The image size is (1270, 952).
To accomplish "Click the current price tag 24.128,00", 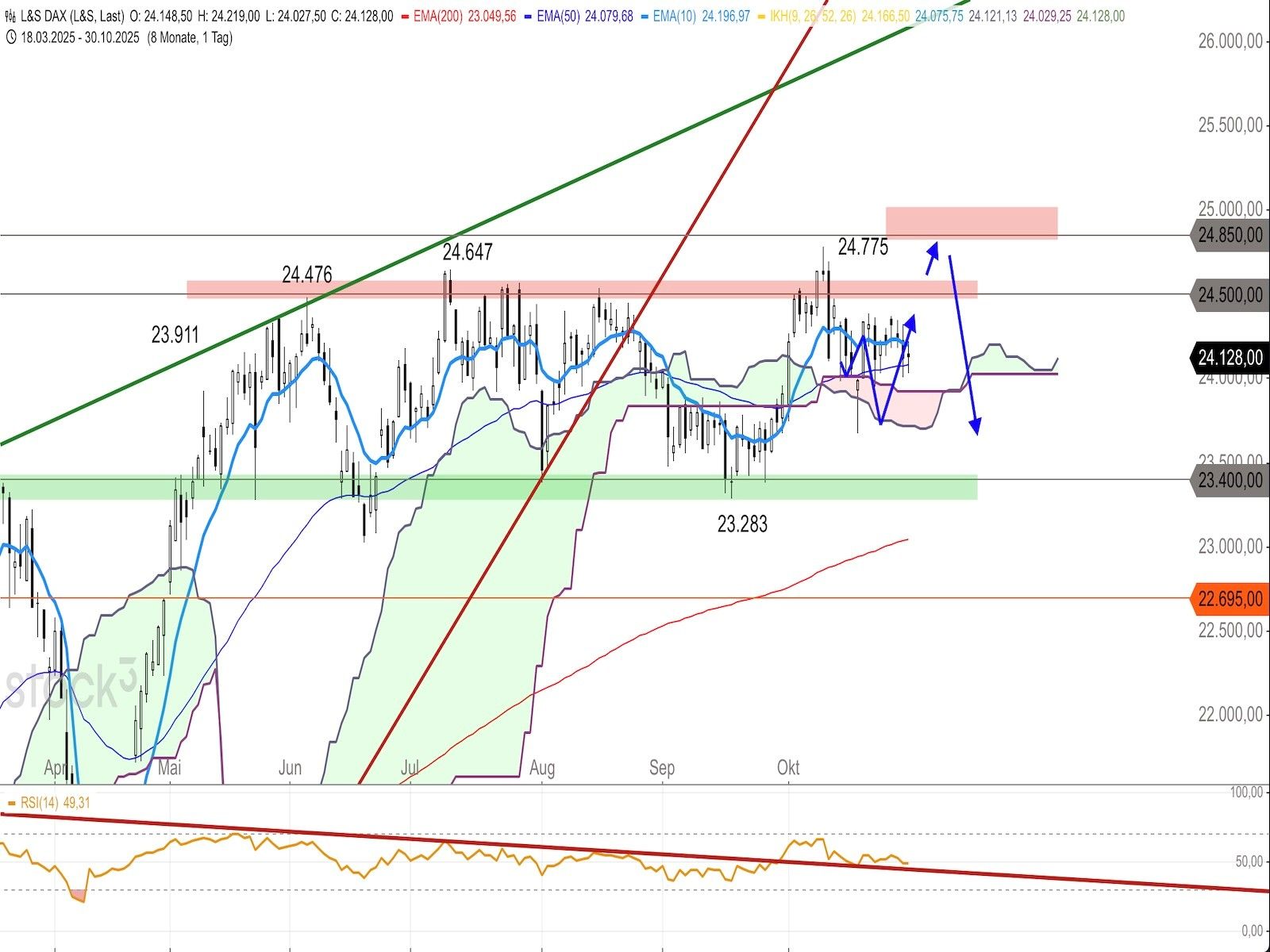I will pos(1229,358).
